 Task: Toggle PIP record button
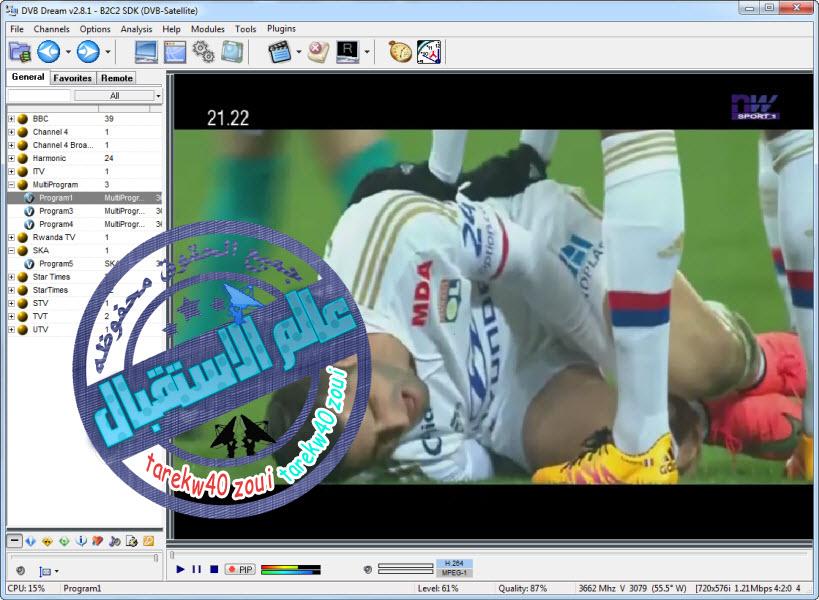click(240, 569)
